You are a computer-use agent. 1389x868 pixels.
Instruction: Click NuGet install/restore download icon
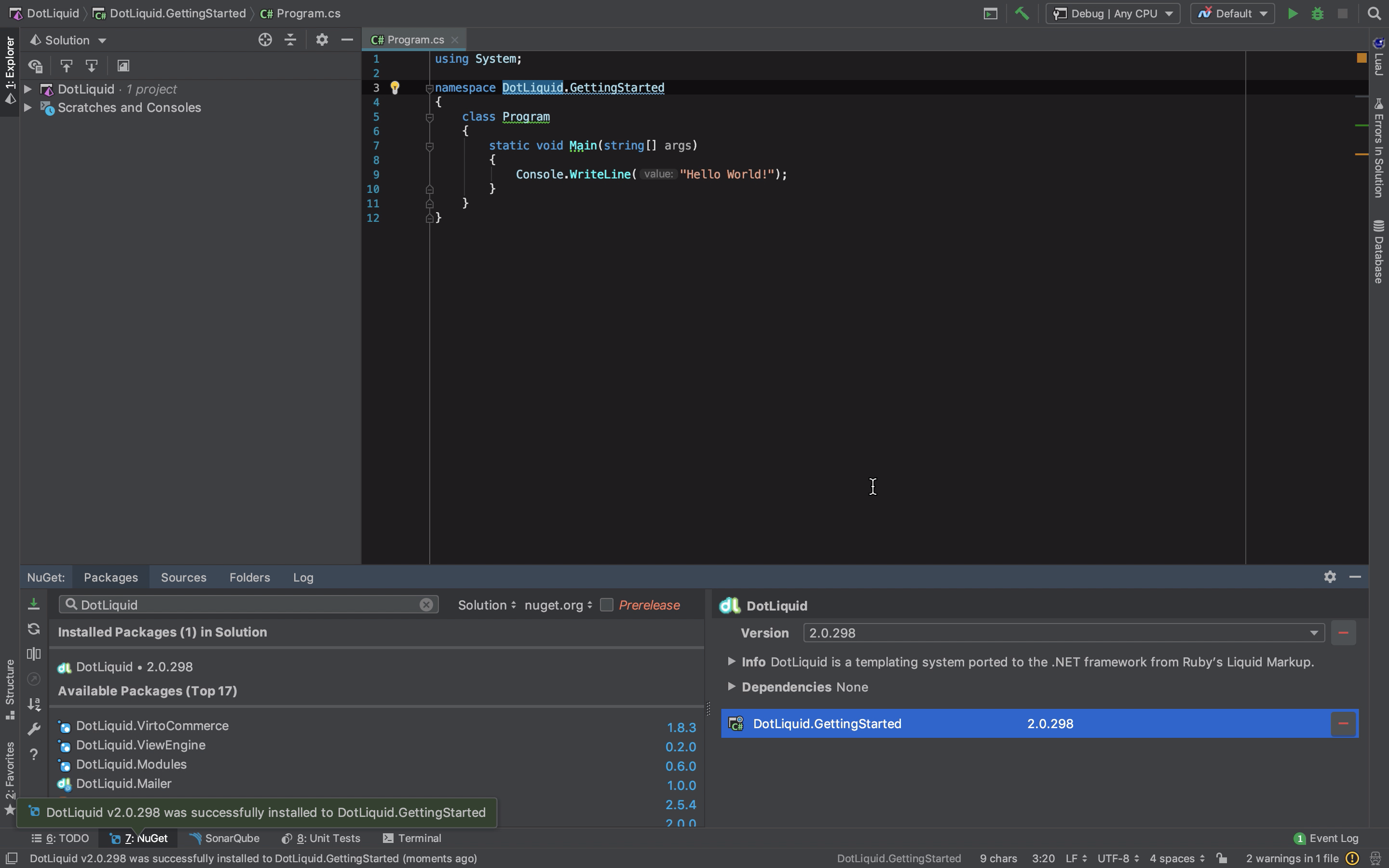[x=33, y=603]
